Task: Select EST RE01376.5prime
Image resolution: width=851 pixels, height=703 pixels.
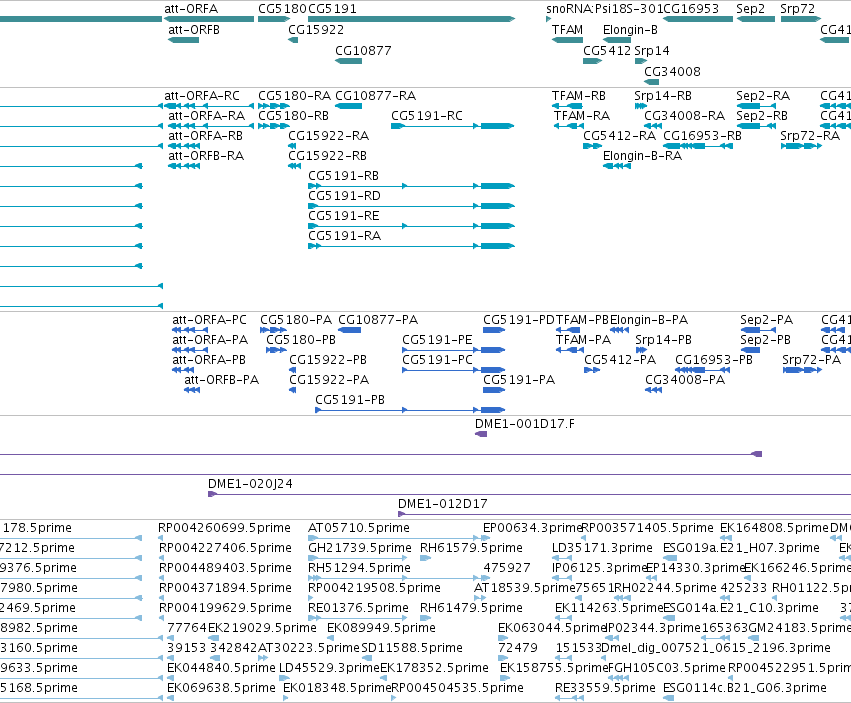Action: [x=358, y=608]
